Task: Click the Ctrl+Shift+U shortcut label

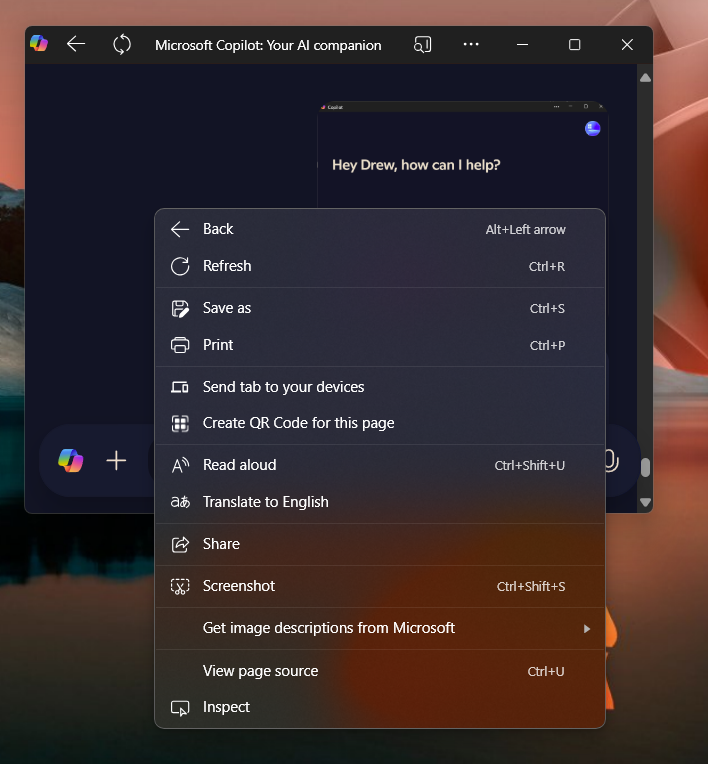Action: click(x=530, y=466)
